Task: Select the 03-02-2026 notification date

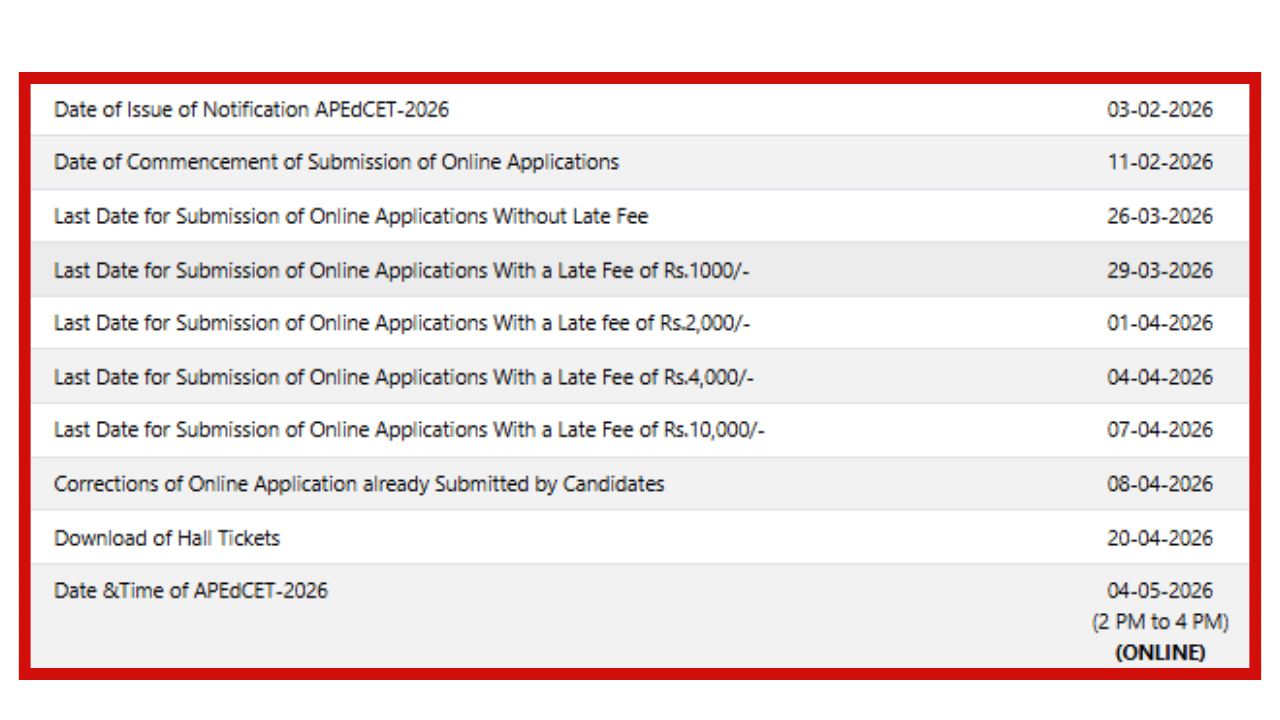Action: point(1159,109)
